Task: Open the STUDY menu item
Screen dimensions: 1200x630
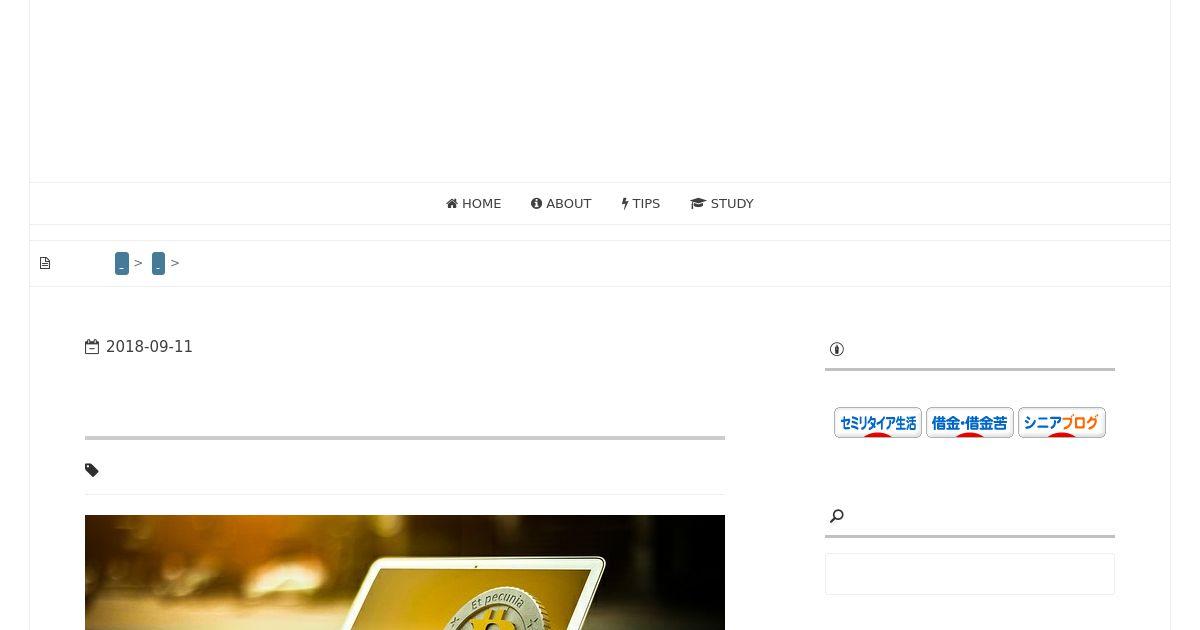Action: [x=722, y=203]
